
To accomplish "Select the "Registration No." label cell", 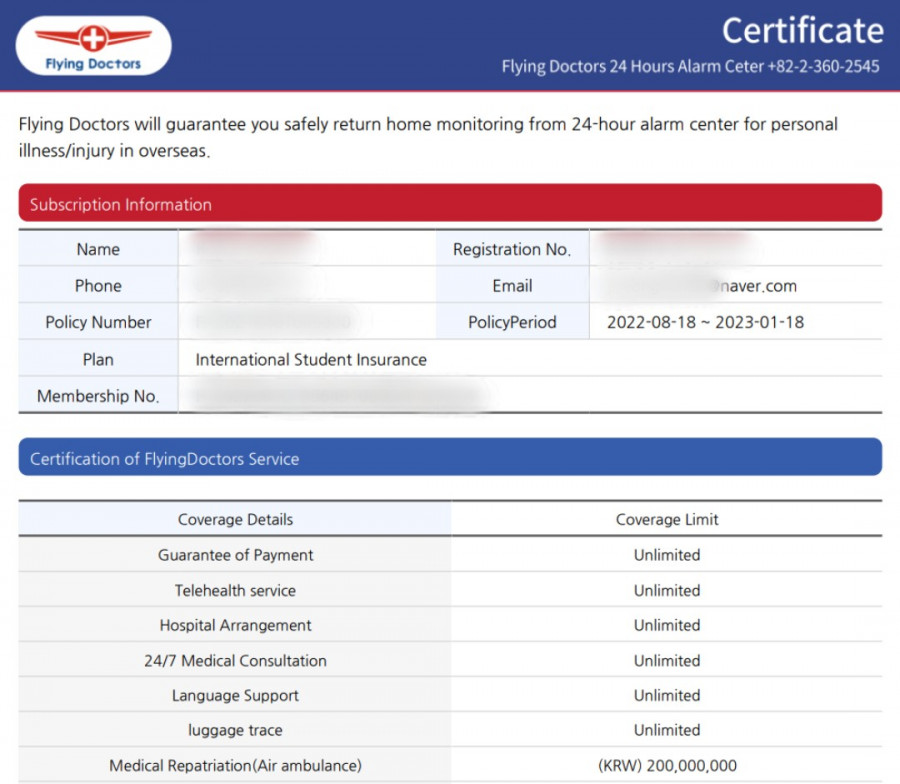I will (x=512, y=249).
